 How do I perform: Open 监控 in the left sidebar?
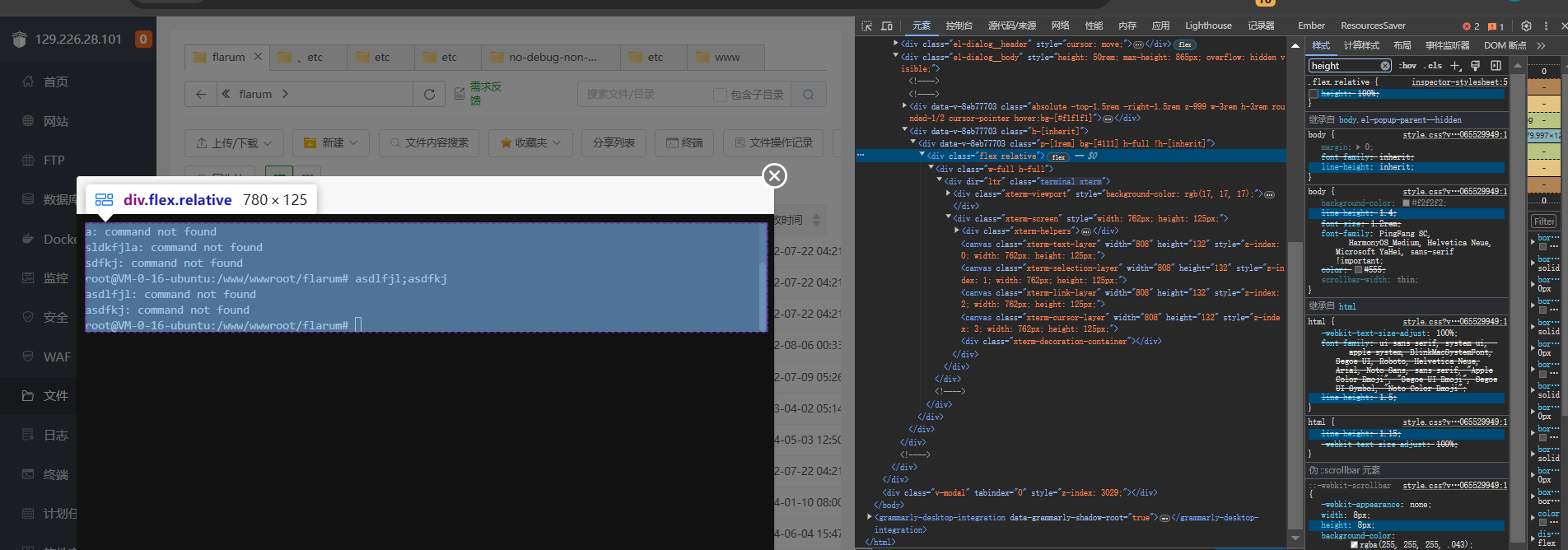[56, 278]
